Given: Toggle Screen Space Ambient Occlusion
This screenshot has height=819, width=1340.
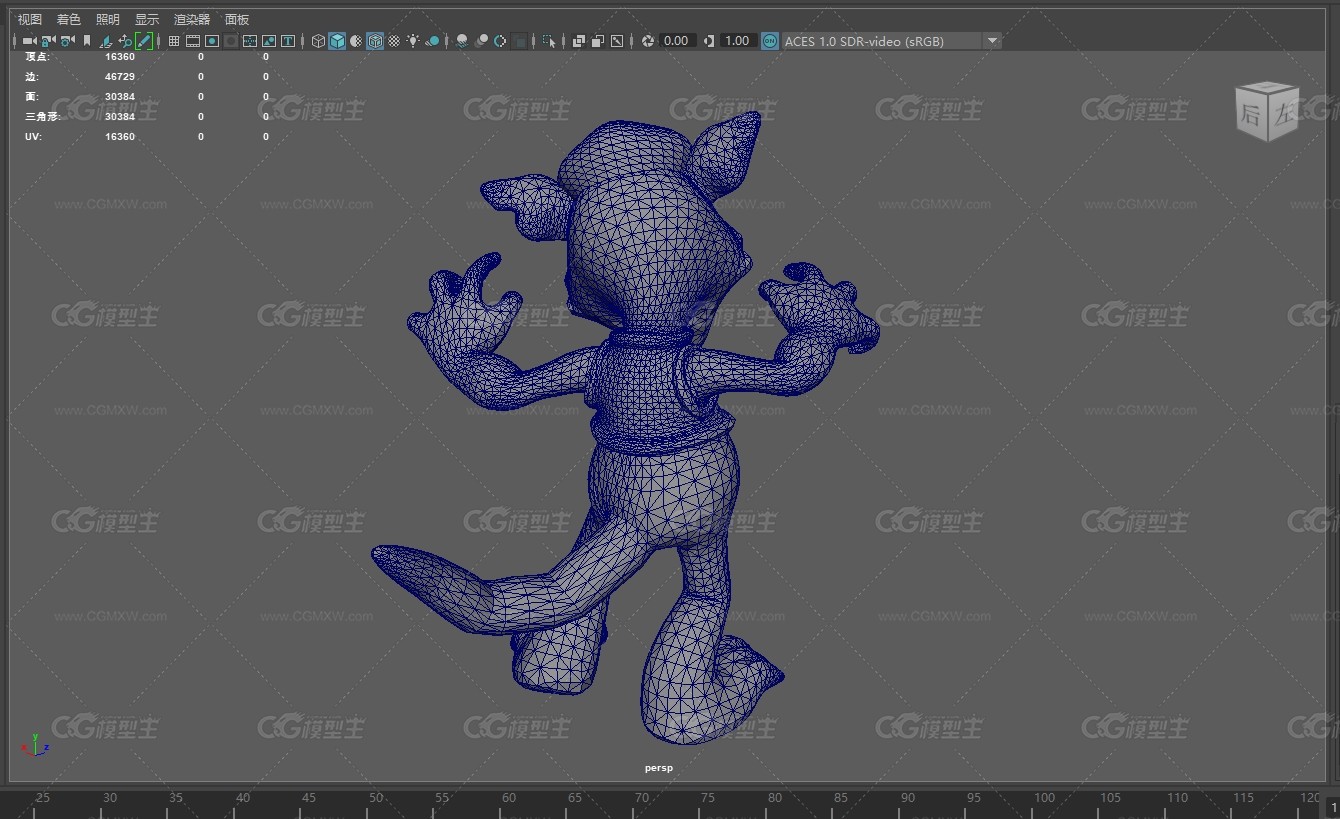Looking at the screenshot, I should (x=462, y=41).
